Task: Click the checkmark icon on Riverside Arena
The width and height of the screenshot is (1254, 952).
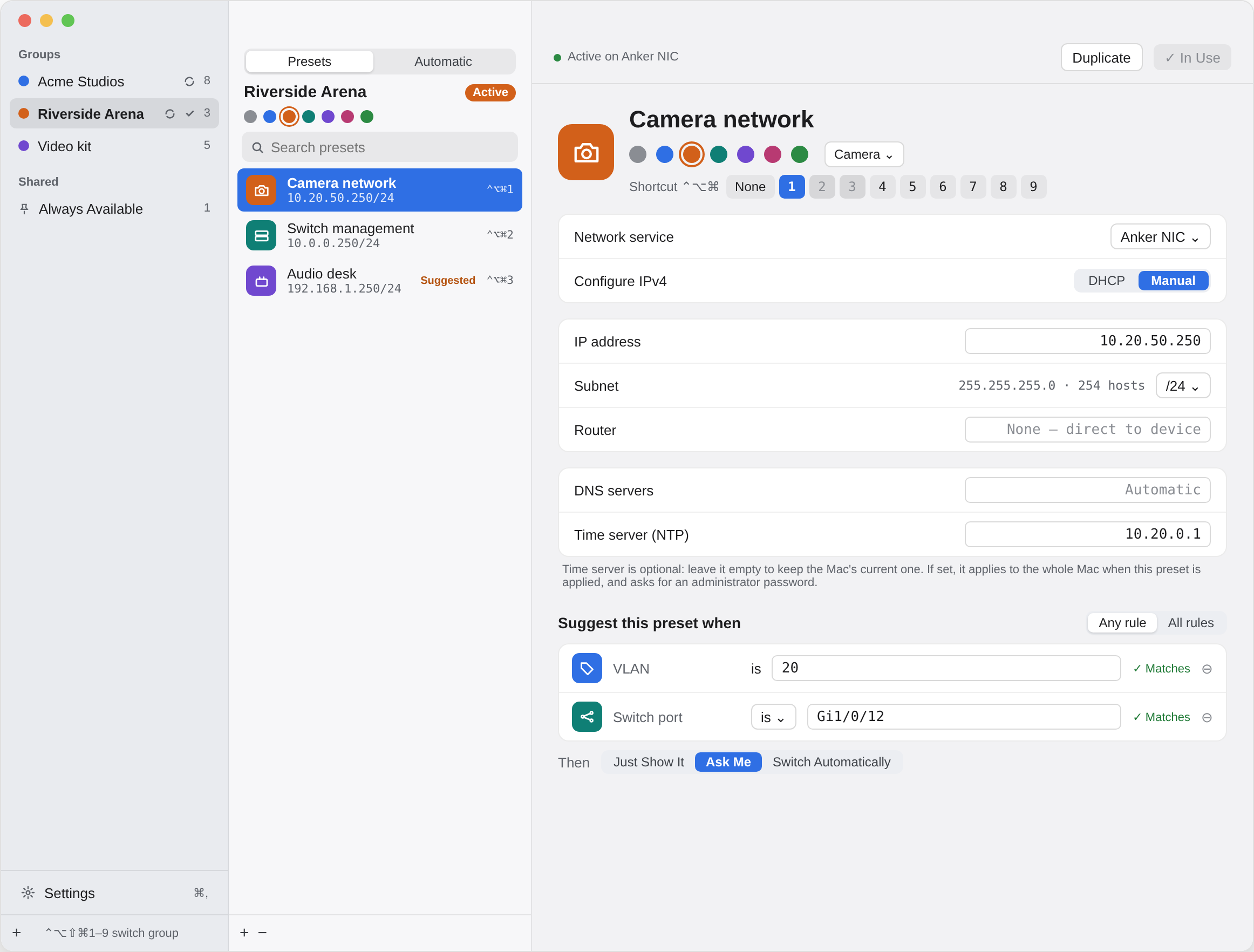Action: tap(190, 113)
